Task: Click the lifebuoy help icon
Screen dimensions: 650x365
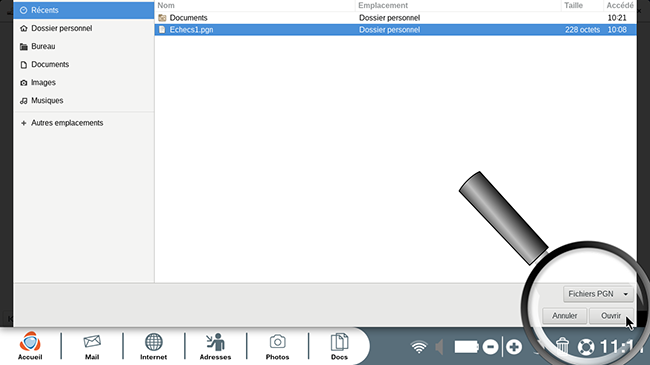Action: click(586, 347)
